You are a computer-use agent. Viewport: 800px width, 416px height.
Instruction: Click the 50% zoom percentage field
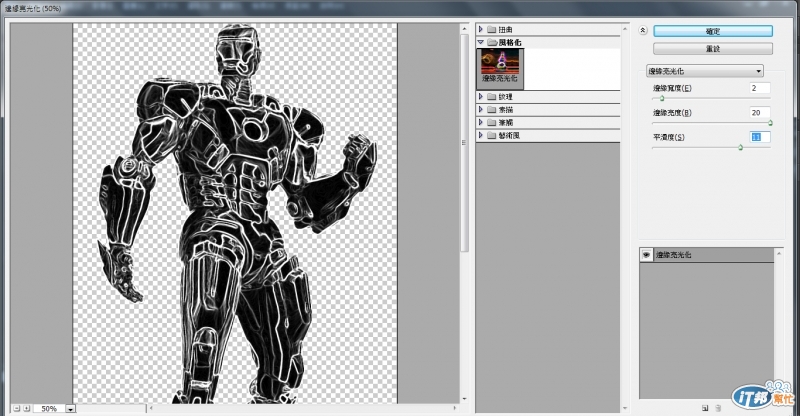(x=49, y=409)
